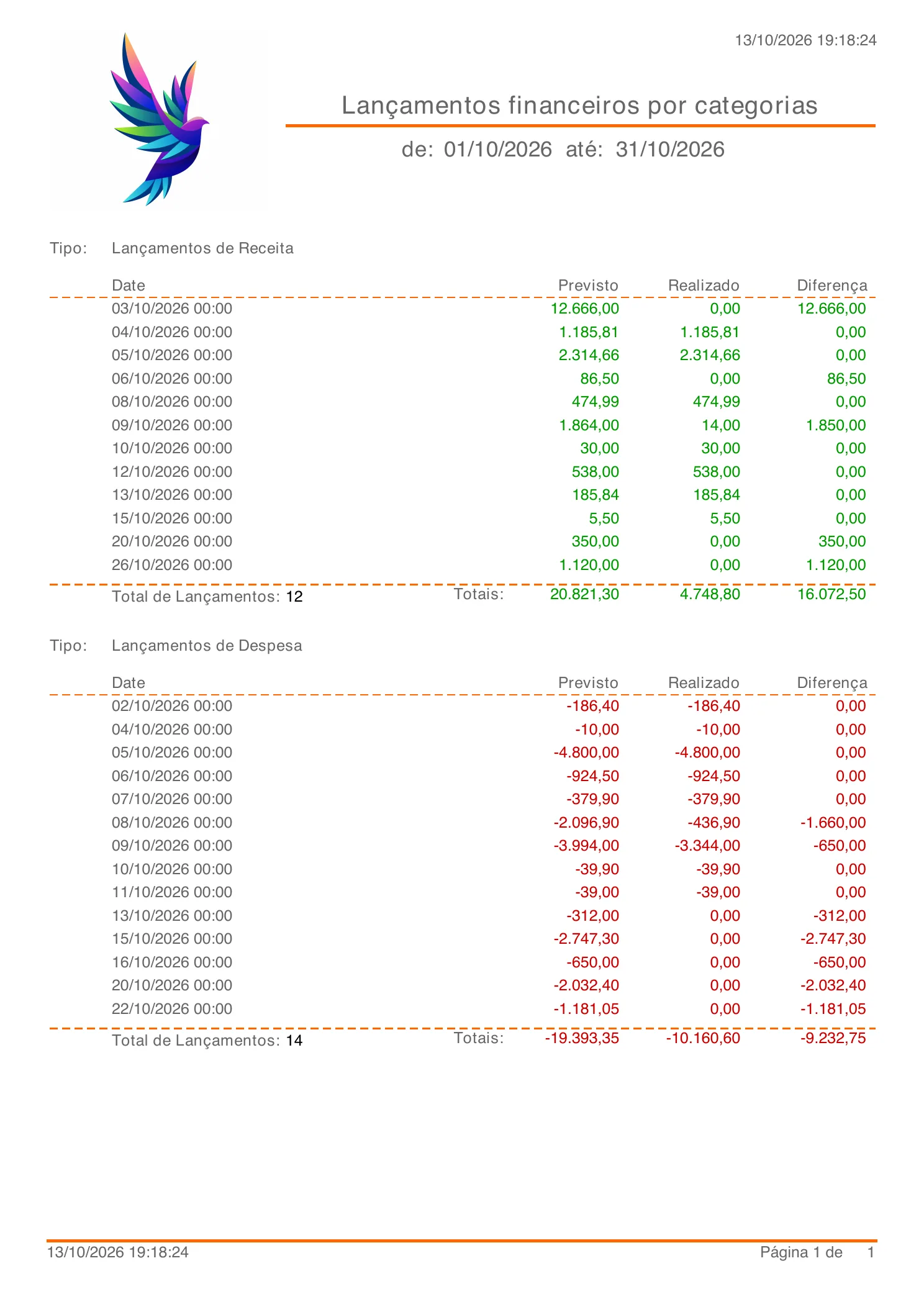The image size is (924, 1307).
Task: Select the Previsto header in Receita table
Action: (x=588, y=286)
